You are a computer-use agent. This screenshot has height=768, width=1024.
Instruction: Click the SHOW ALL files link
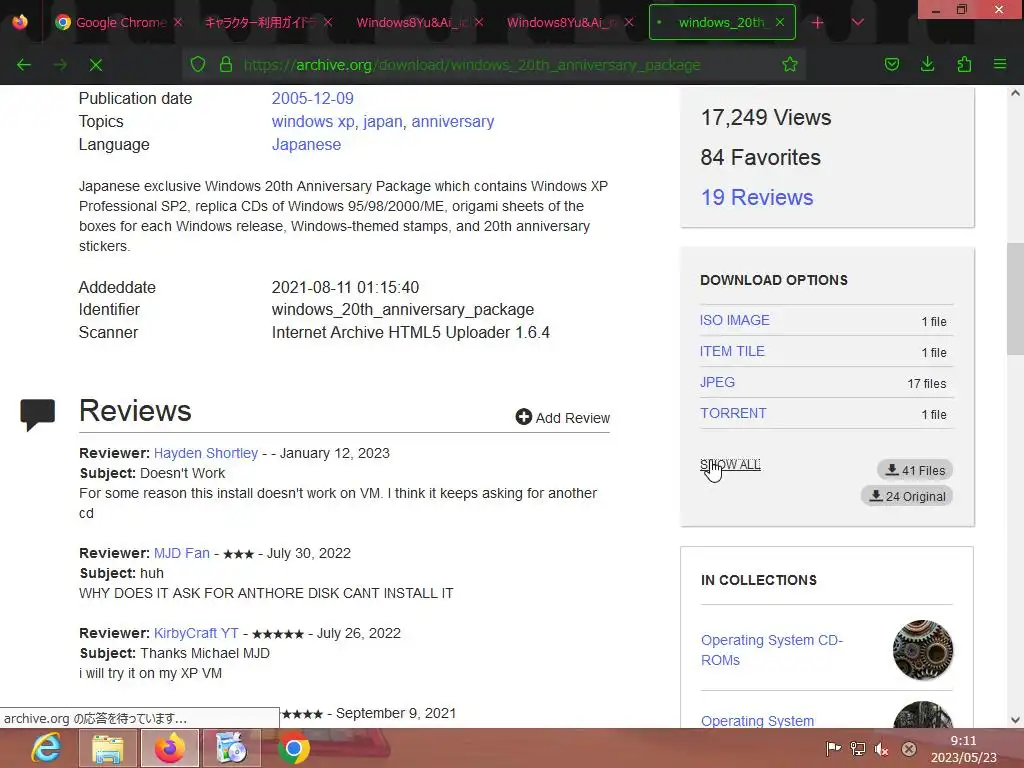tap(730, 464)
